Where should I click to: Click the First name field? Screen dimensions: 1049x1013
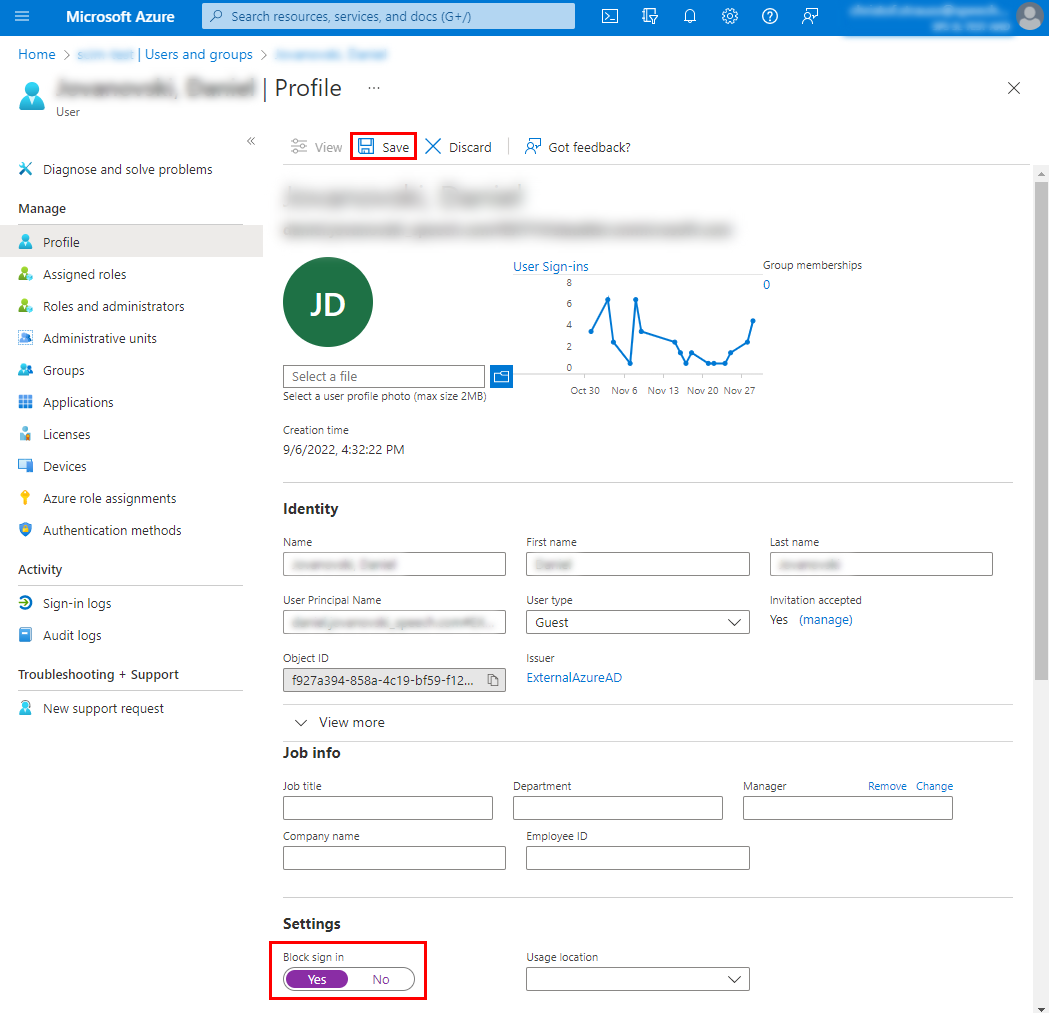(638, 564)
